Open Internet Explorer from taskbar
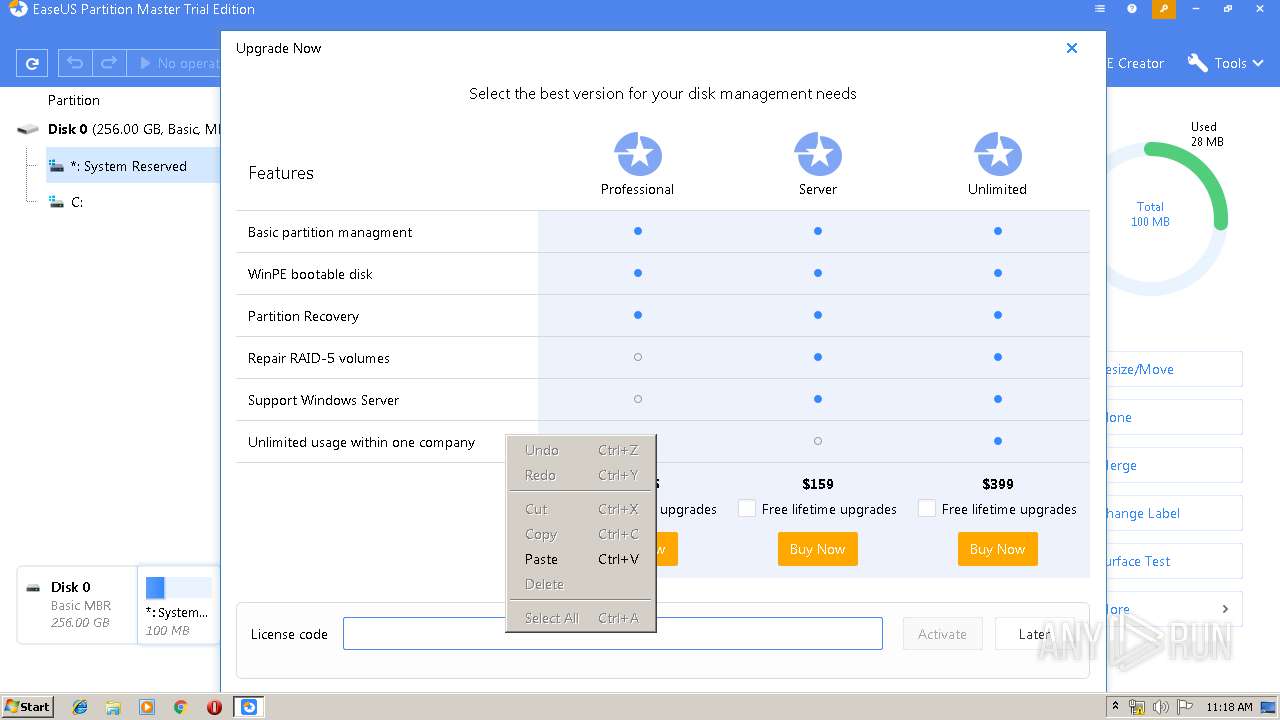The height and width of the screenshot is (720, 1280). click(80, 707)
